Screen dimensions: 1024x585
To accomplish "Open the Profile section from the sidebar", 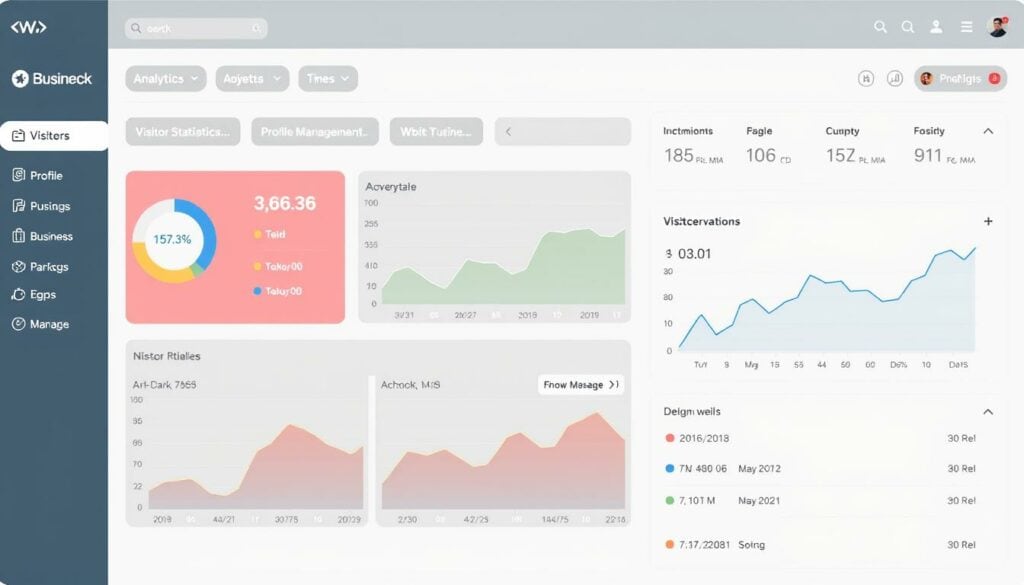I will tap(17, 175).
